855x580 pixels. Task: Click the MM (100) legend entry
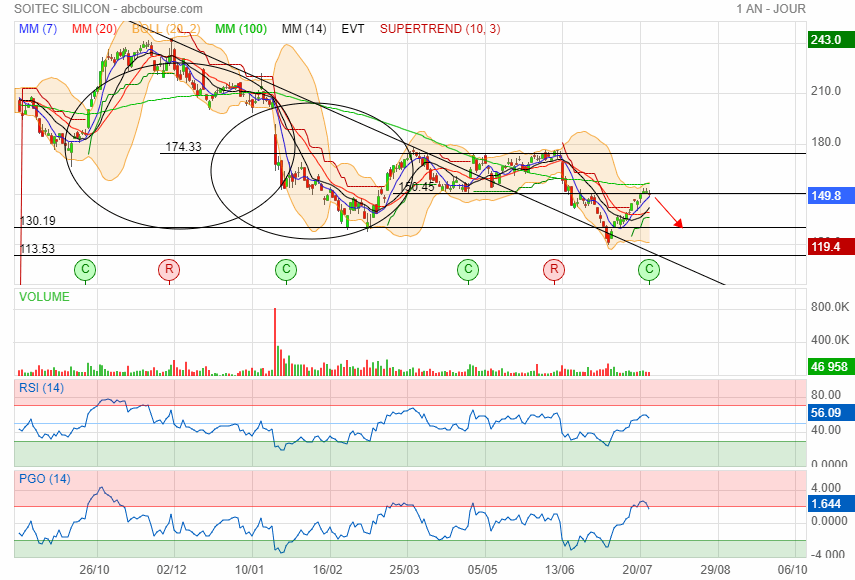pos(240,29)
